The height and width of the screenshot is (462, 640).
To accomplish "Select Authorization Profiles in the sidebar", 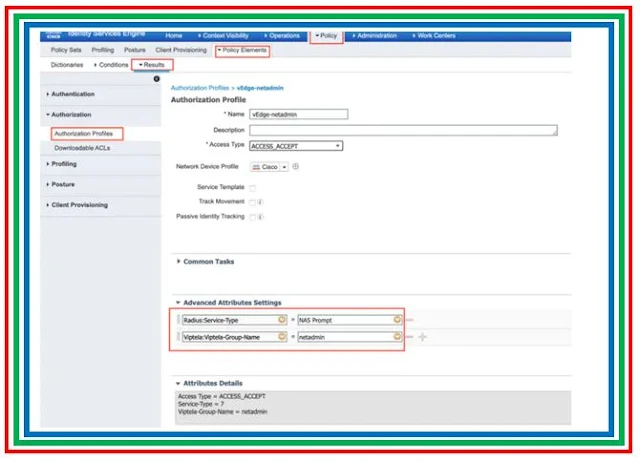I will [83, 133].
